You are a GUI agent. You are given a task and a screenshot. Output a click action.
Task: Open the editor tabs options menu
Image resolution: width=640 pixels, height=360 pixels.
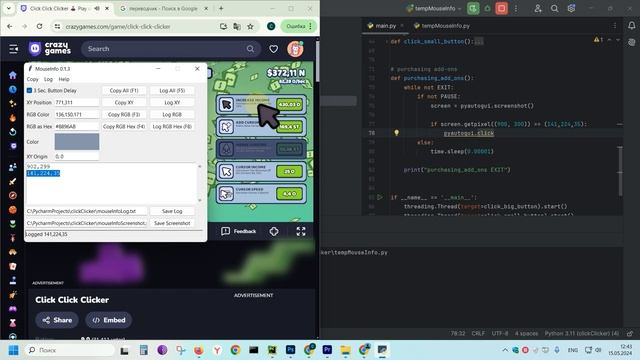[615, 26]
